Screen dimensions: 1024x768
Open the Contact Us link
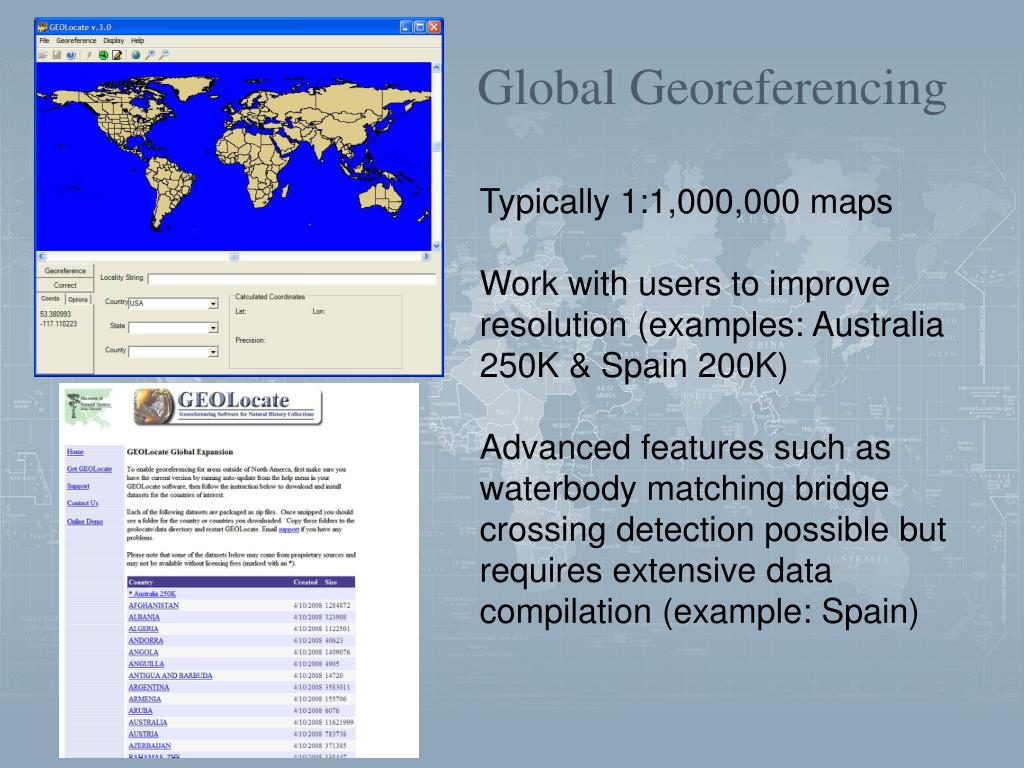pos(82,503)
